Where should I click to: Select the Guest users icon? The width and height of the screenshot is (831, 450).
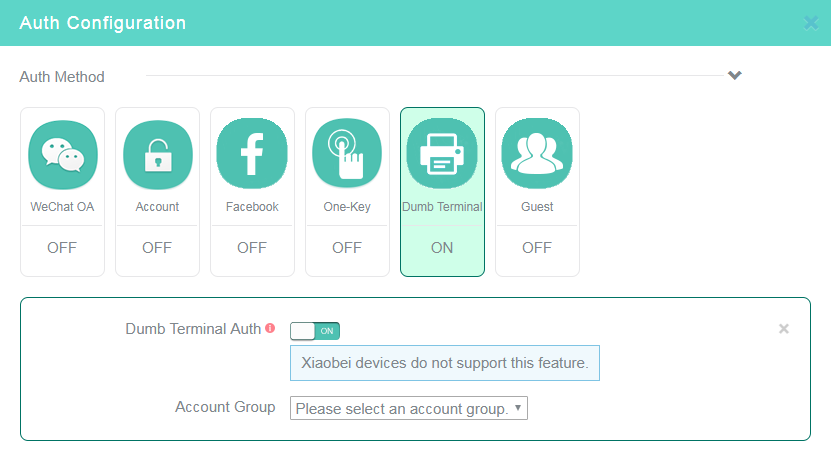[537, 154]
